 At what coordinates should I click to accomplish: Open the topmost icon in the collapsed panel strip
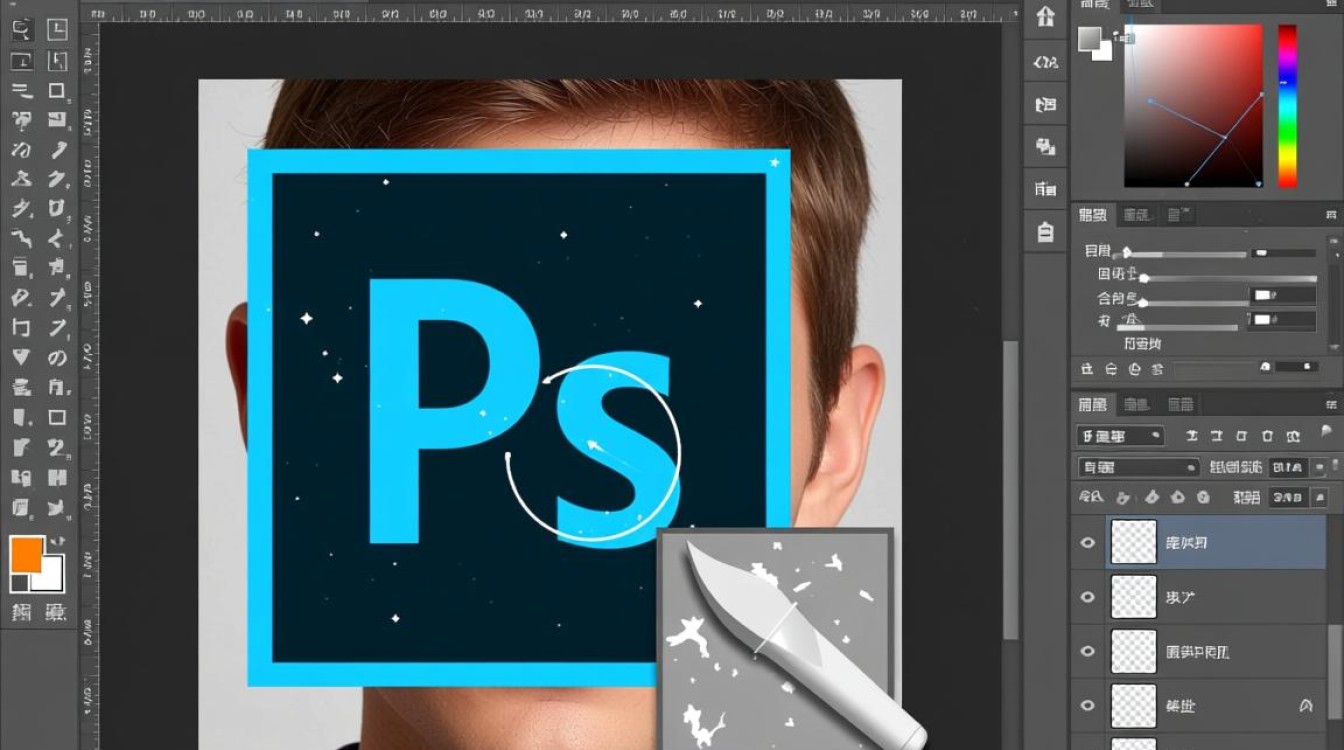point(1046,17)
